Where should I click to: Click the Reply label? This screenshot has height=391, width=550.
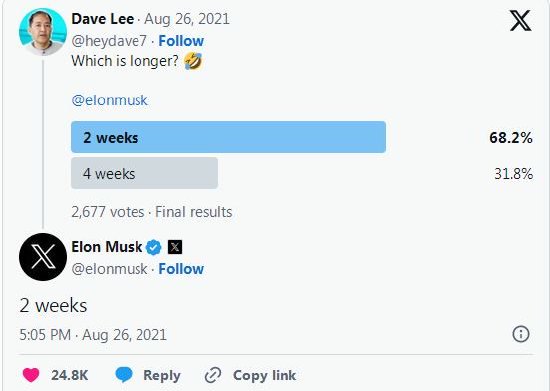click(162, 375)
